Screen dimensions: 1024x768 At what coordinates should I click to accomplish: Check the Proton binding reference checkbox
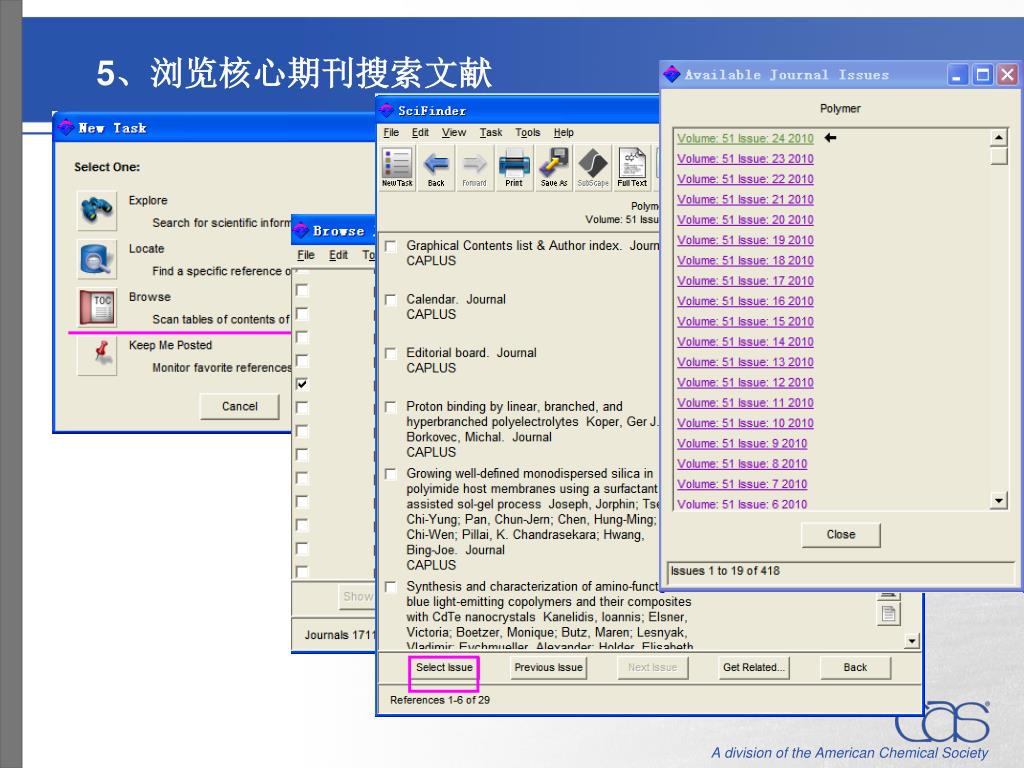391,407
